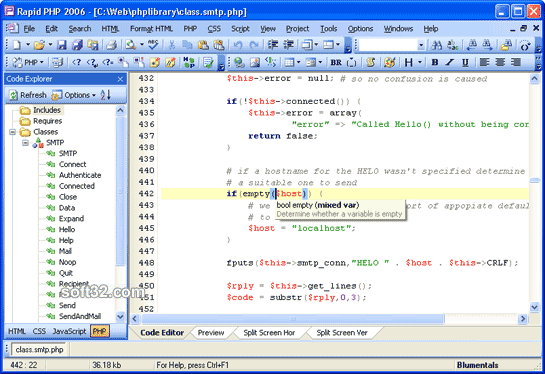Screen dimensions: 545x374
Task: Run spell check with the ABC checkmark icon
Action: pos(153,45)
